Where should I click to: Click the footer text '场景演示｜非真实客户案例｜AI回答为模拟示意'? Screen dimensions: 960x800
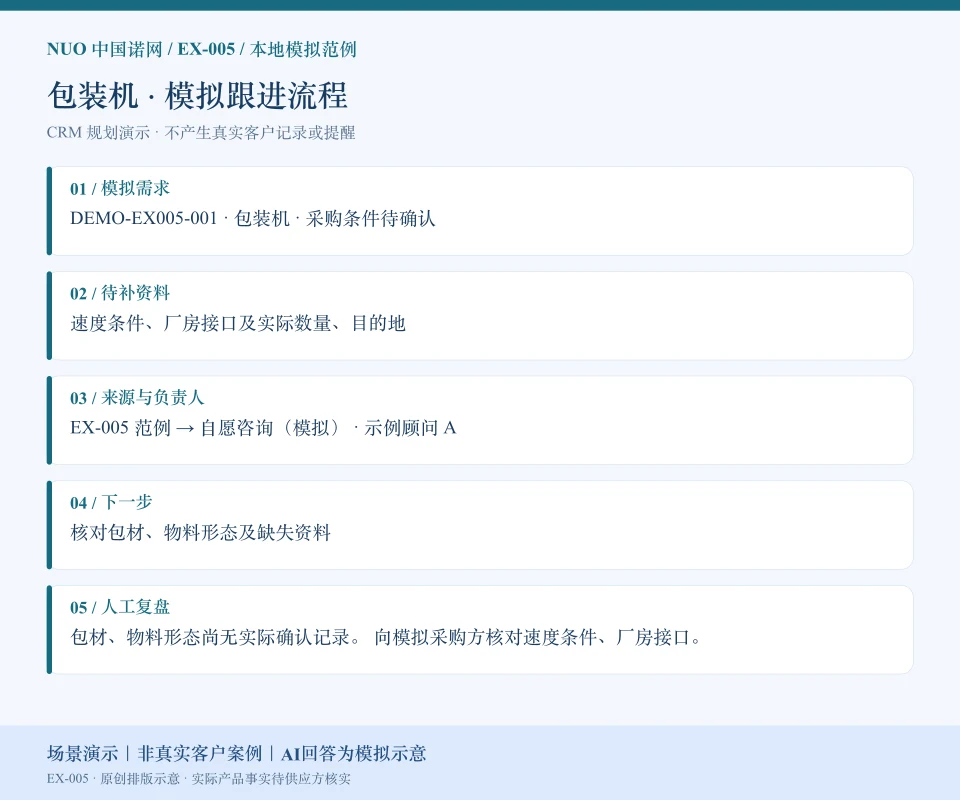point(236,753)
